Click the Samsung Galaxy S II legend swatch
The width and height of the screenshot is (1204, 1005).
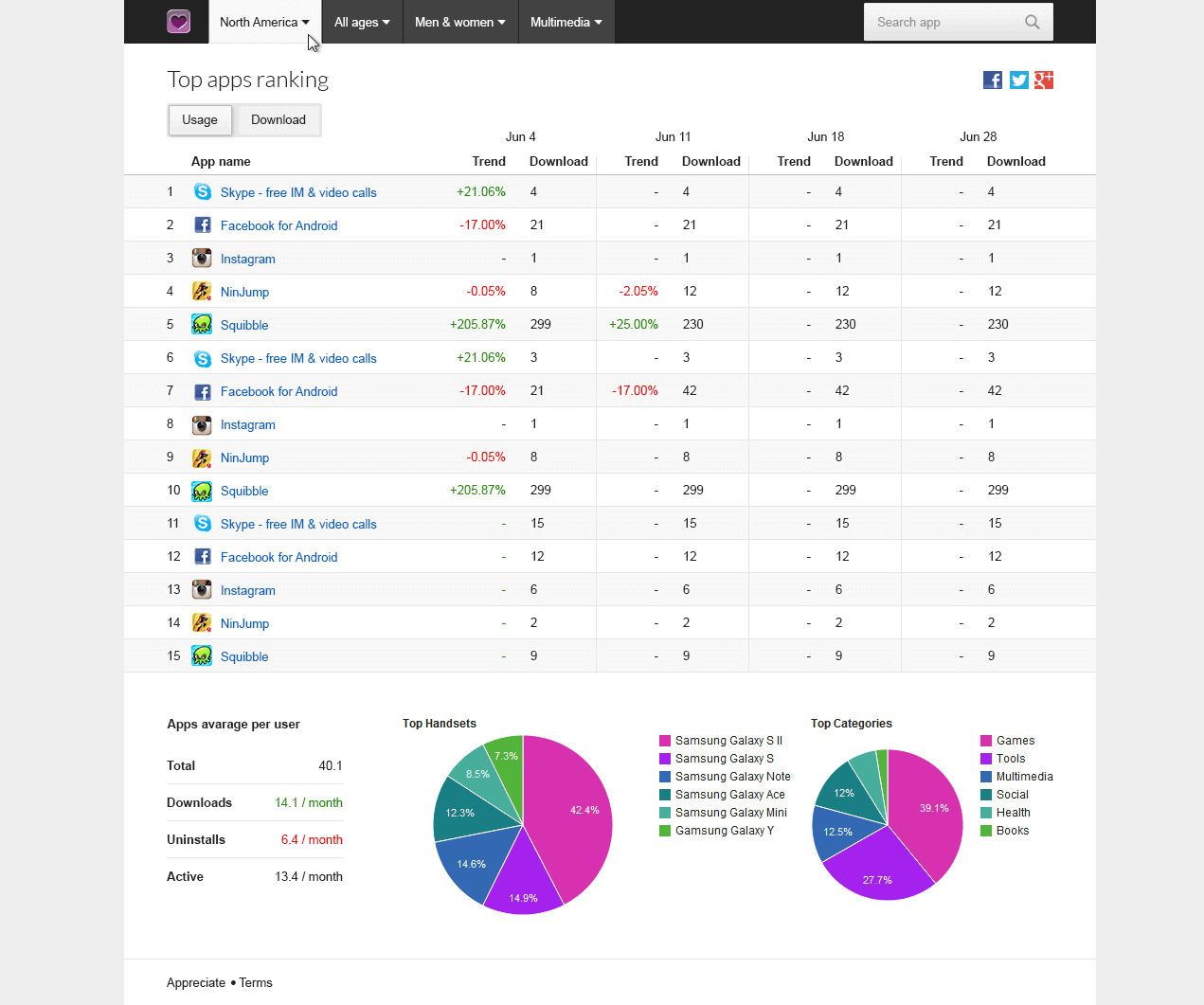[x=665, y=741]
